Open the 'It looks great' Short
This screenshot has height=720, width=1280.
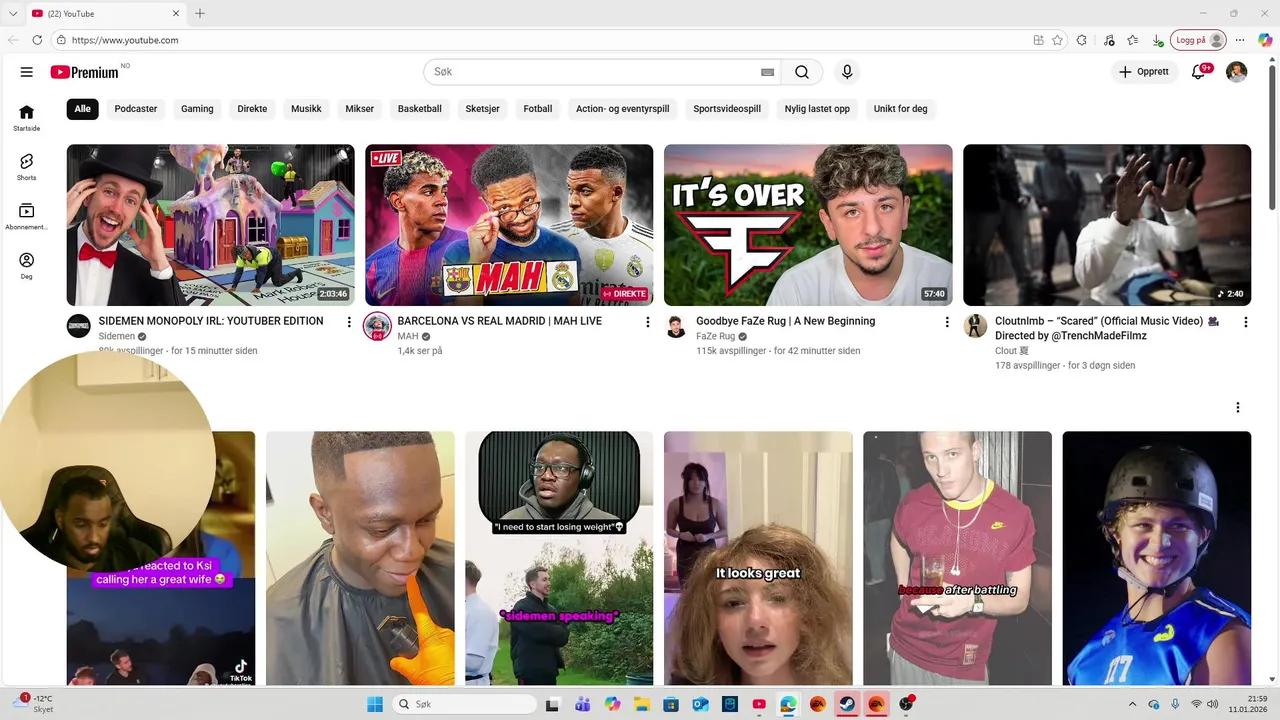[x=758, y=558]
